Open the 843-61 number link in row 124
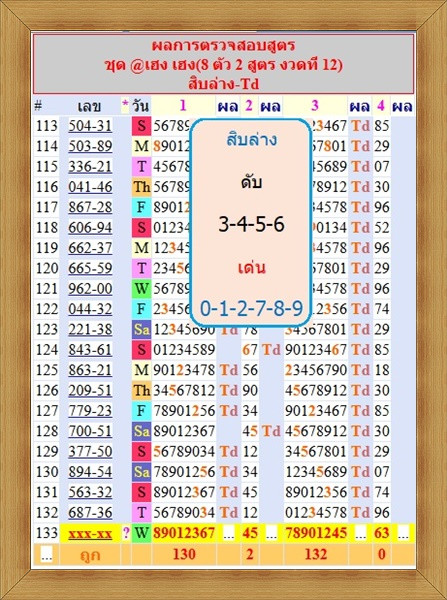Viewport: 447px width, 600px height. point(90,350)
